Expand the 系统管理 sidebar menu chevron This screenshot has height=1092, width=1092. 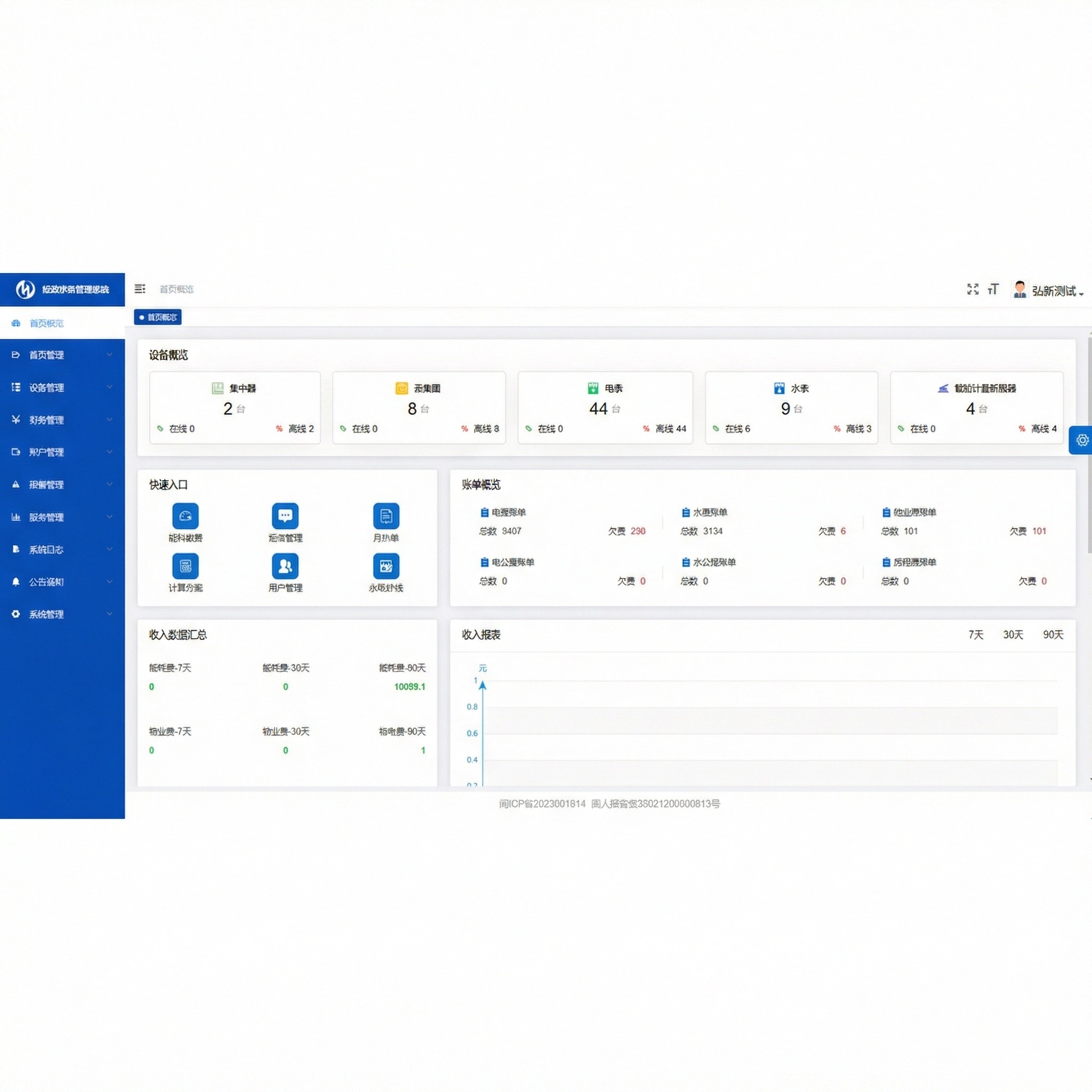pyautogui.click(x=110, y=614)
